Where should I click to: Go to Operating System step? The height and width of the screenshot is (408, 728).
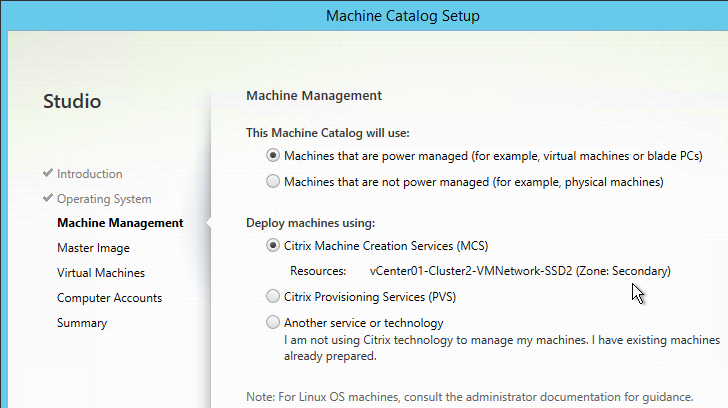104,199
